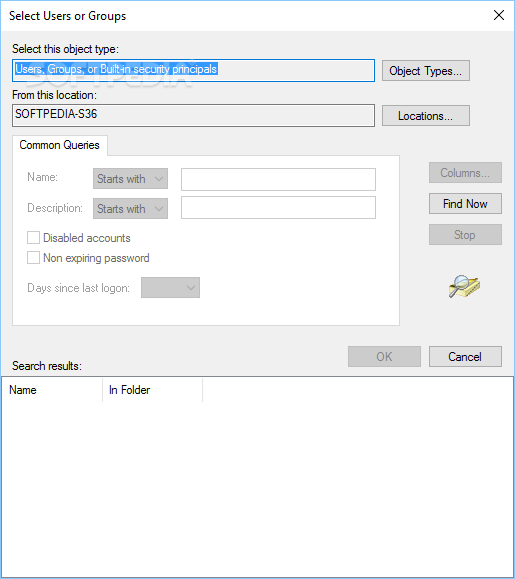Close the Select Users or Groups dialog
This screenshot has height=579, width=515.
499,16
